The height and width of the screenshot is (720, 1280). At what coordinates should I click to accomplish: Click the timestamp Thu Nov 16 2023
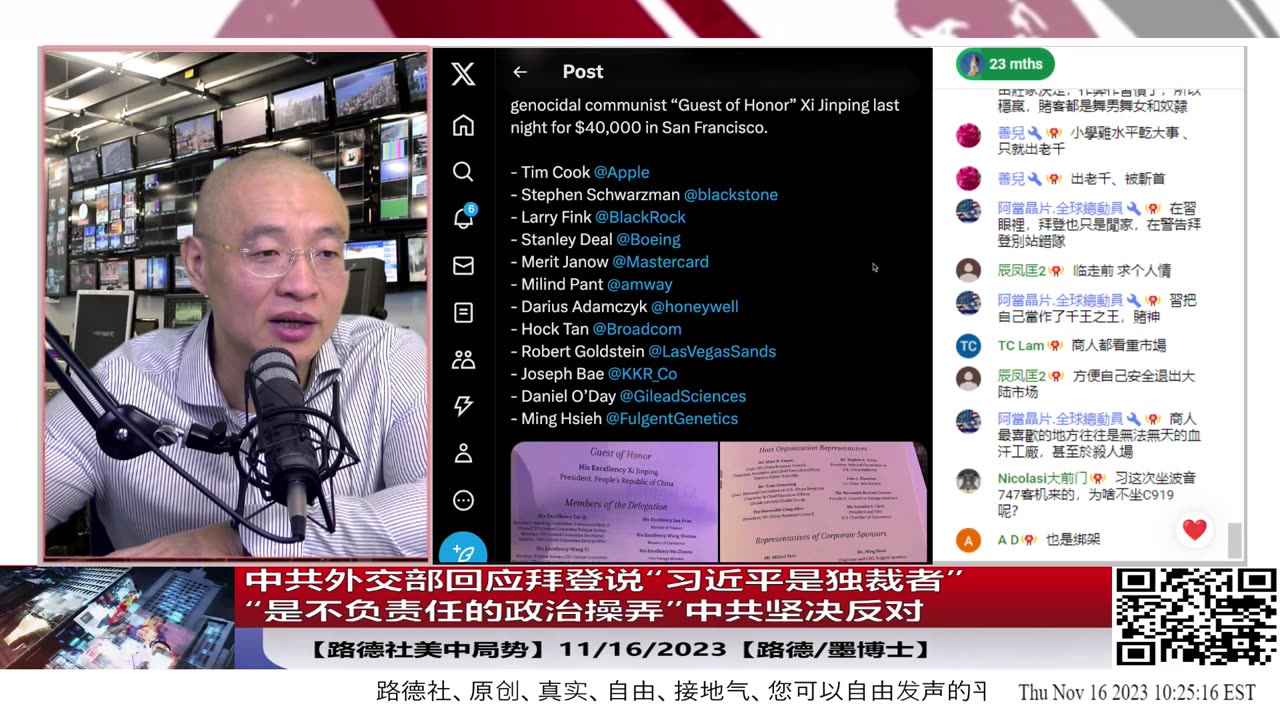click(x=1136, y=692)
